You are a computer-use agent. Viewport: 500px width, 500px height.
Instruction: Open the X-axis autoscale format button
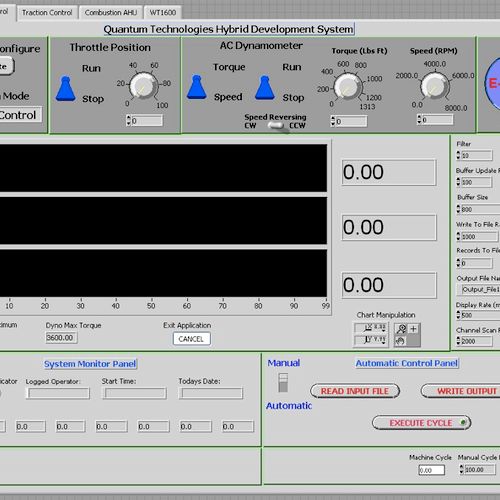coord(371,328)
